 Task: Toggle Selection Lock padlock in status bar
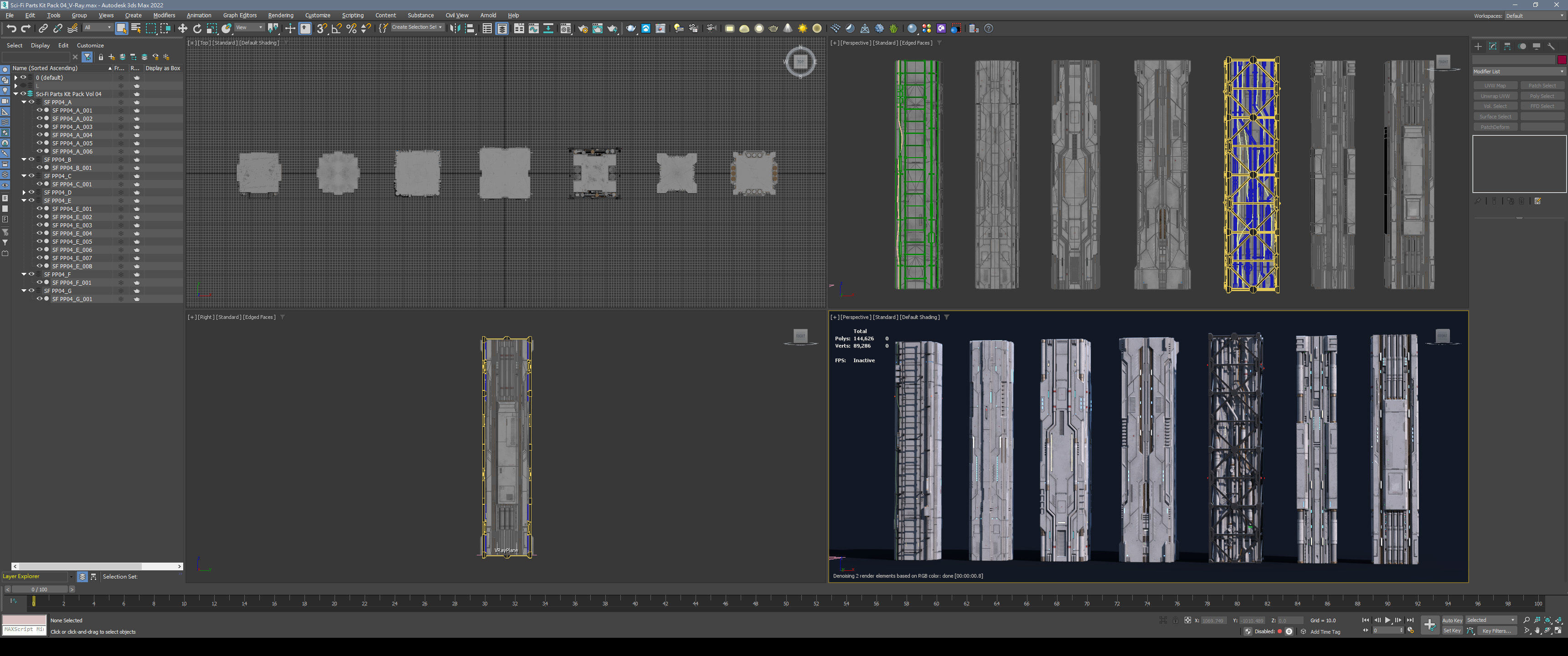pyautogui.click(x=1176, y=621)
